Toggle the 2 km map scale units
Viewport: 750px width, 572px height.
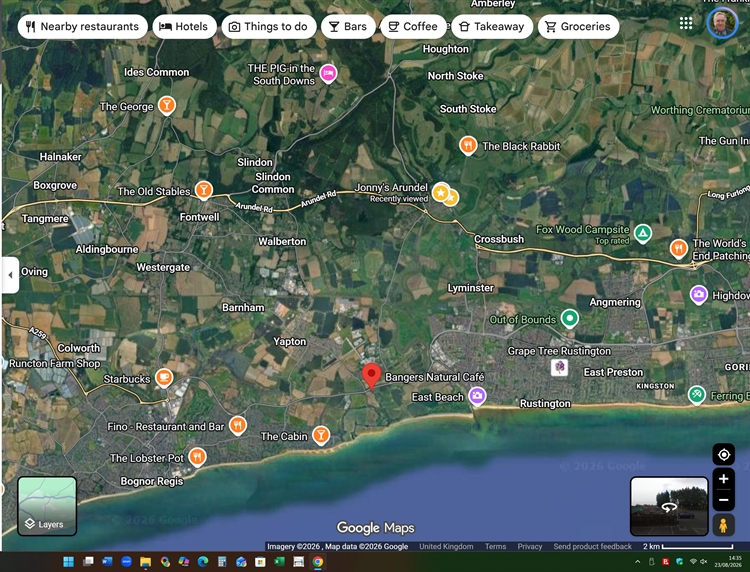coord(688,546)
